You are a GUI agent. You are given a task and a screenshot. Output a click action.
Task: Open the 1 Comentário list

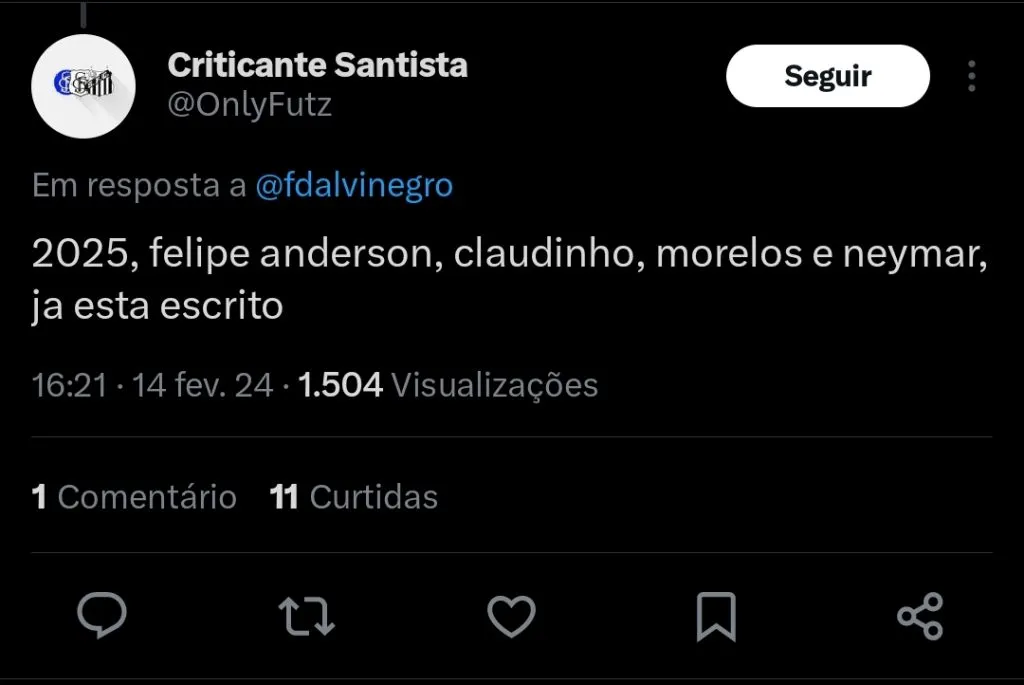(x=135, y=497)
